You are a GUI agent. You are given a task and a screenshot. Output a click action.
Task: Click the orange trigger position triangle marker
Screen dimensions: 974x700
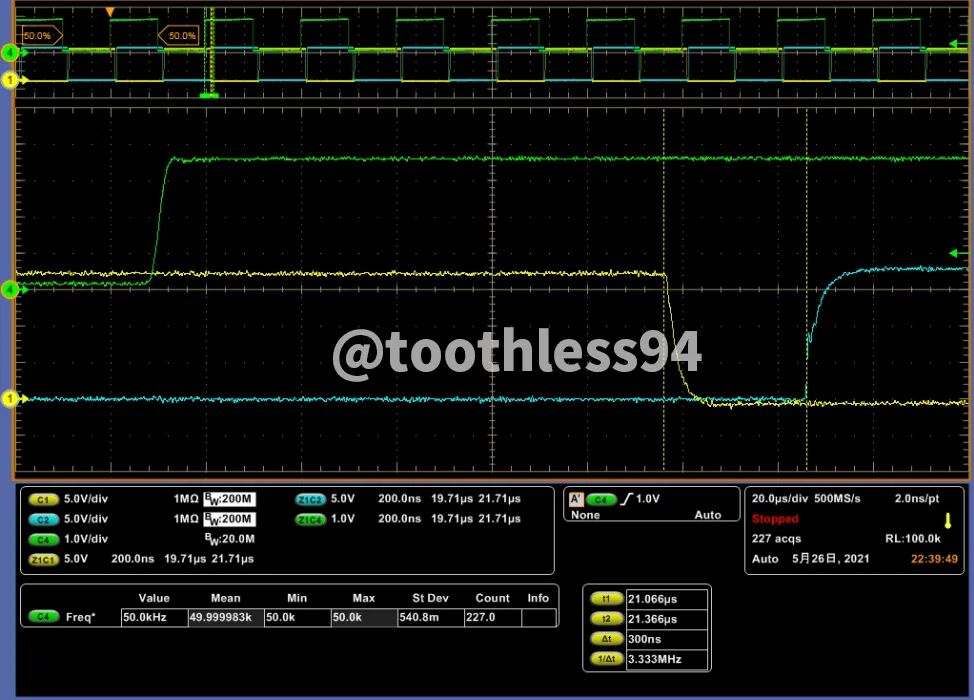point(110,12)
